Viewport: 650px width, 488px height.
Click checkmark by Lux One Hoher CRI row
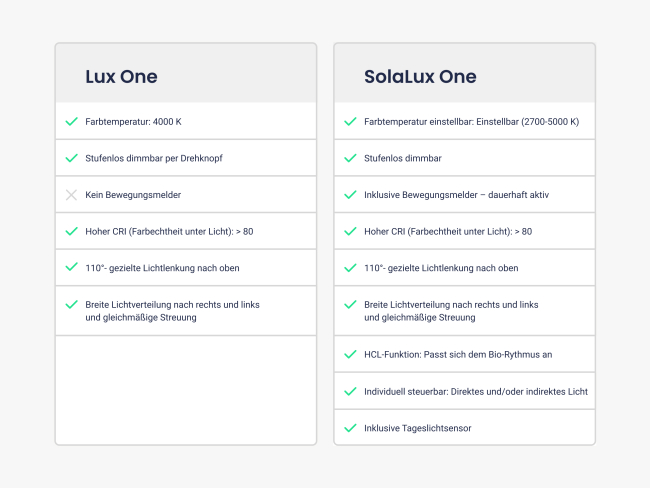(x=72, y=231)
